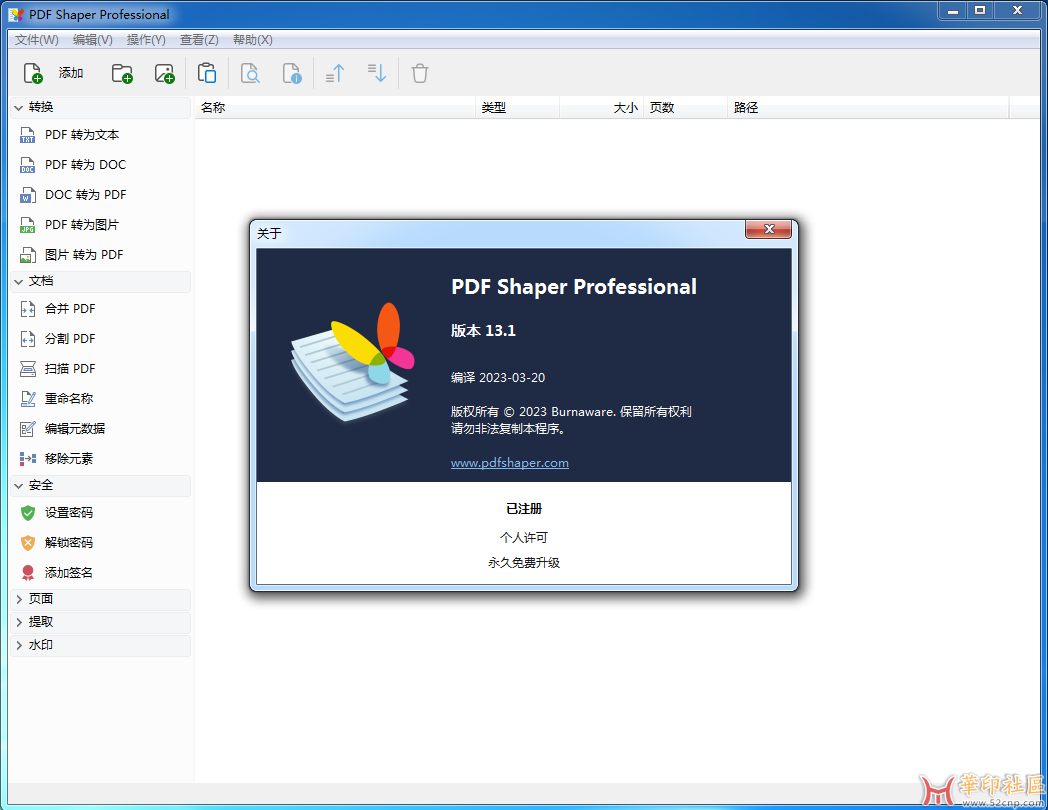The image size is (1048, 810).
Task: Click the green shield 设置密码 icon
Action: coord(27,513)
